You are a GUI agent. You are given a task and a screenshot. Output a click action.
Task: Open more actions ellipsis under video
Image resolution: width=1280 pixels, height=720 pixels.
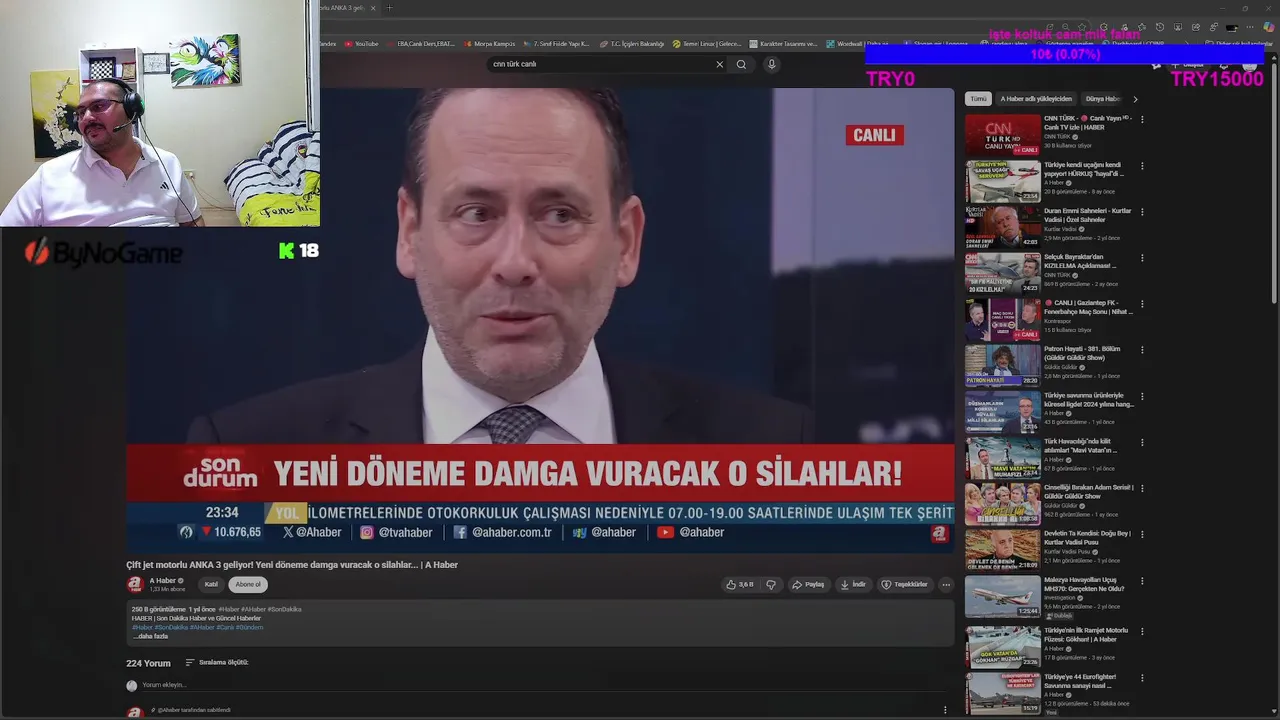(x=946, y=585)
